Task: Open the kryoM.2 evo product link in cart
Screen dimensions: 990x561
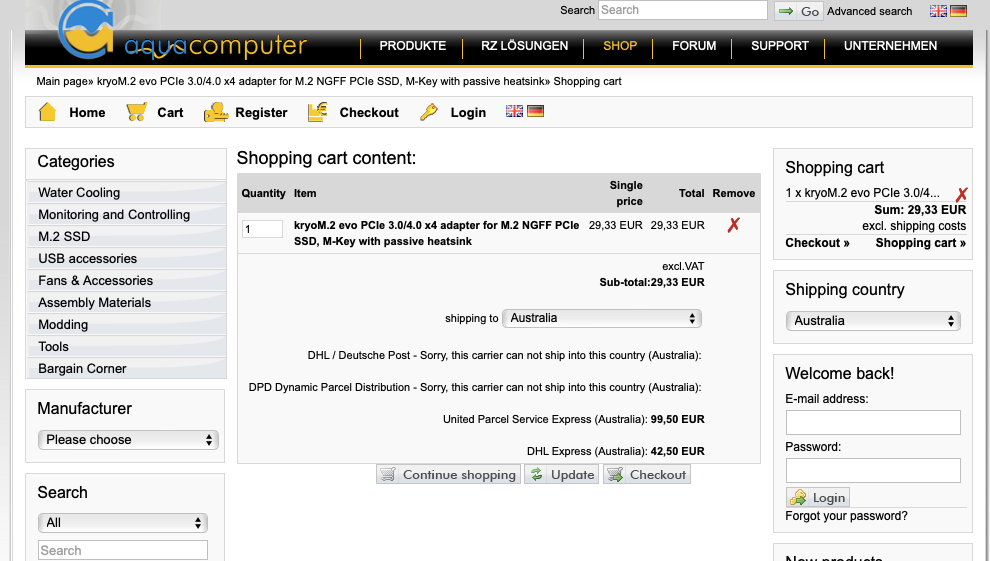Action: click(436, 233)
